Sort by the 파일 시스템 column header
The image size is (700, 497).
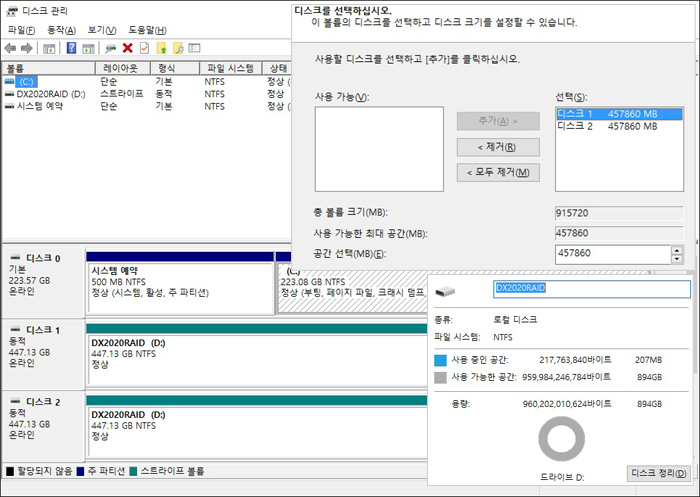[x=231, y=68]
